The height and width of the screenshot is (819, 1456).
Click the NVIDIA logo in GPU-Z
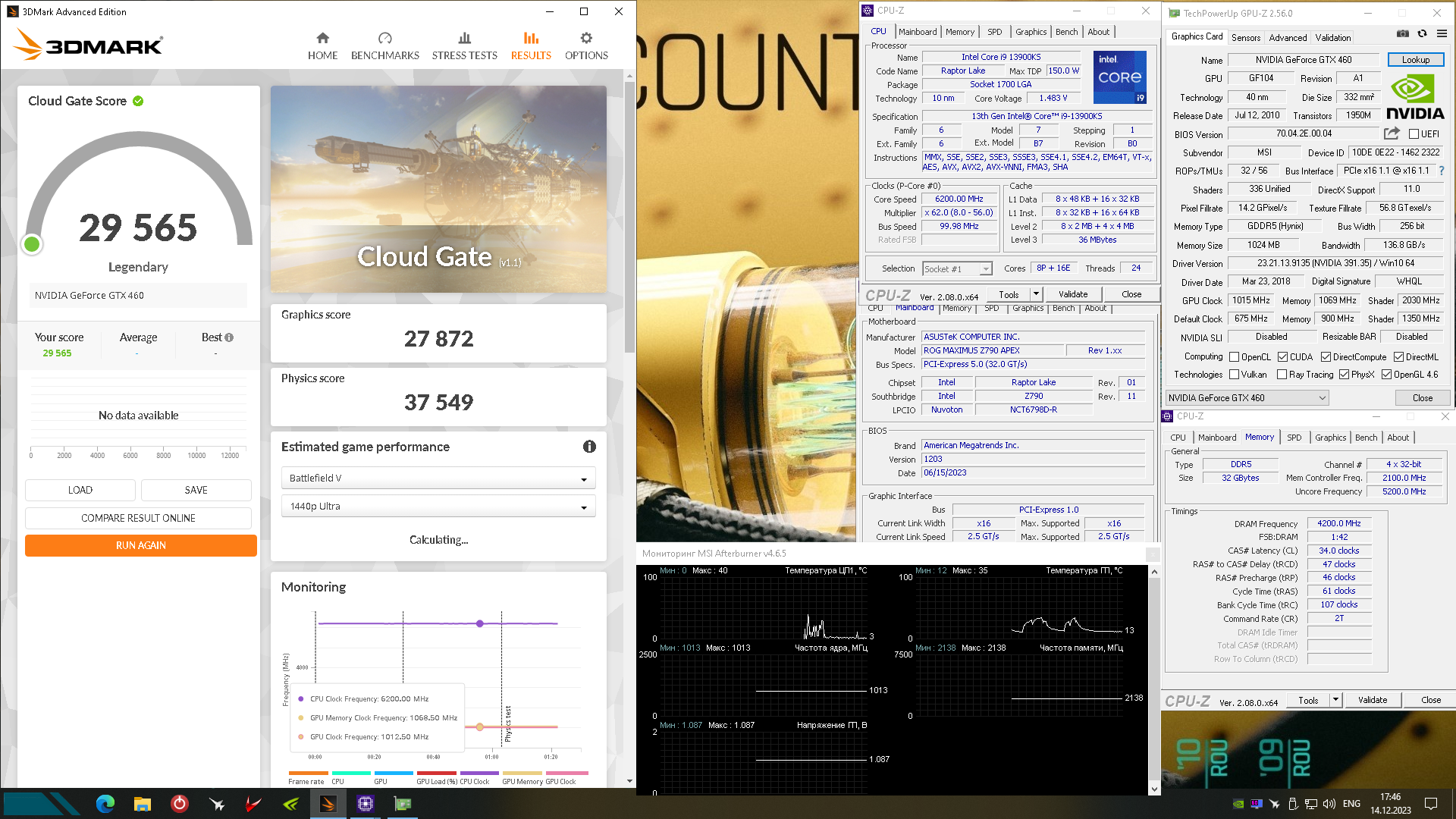pos(1415,98)
